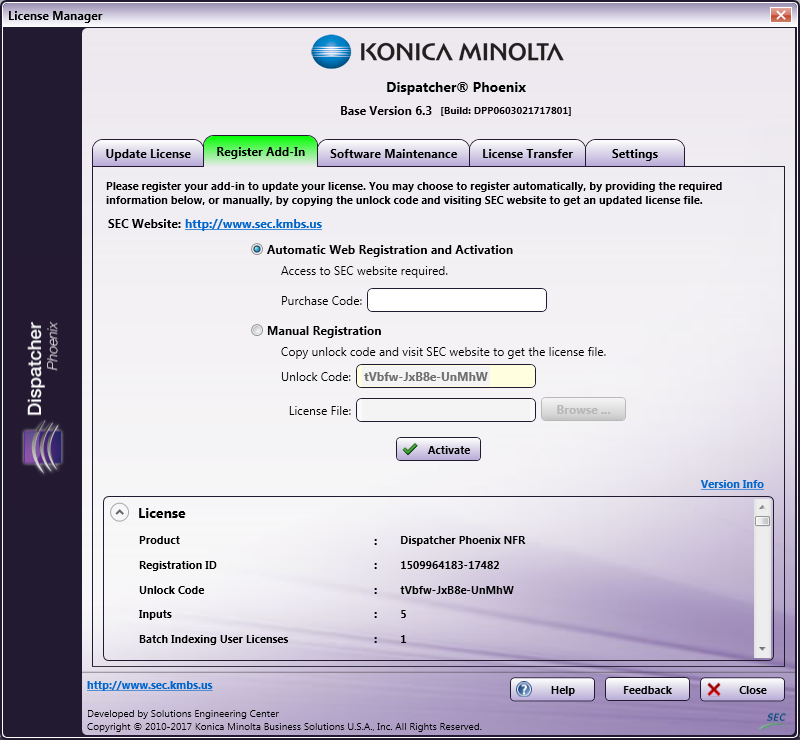Image resolution: width=800 pixels, height=740 pixels.
Task: Click the Build DPP0603021717801 text
Action: tap(506, 111)
